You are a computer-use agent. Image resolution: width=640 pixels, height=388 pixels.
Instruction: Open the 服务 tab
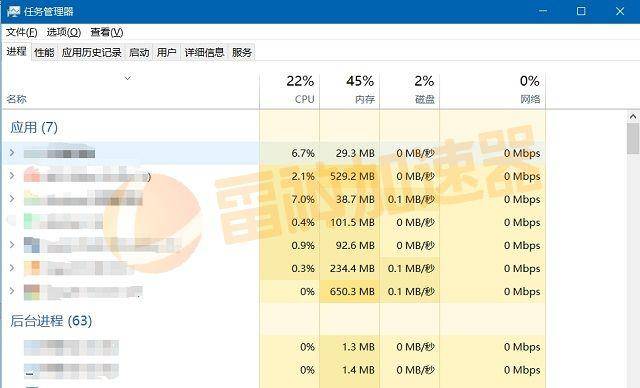pos(242,52)
